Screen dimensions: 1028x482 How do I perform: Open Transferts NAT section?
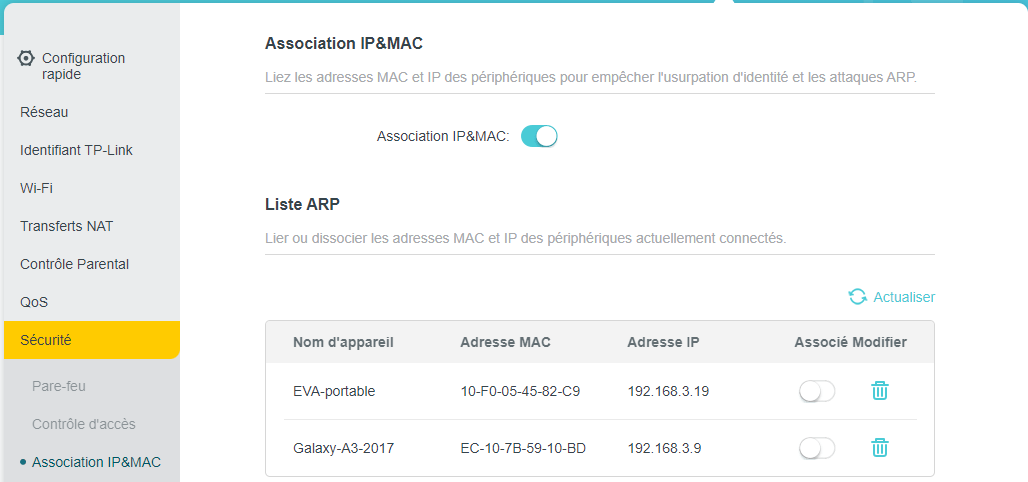66,226
